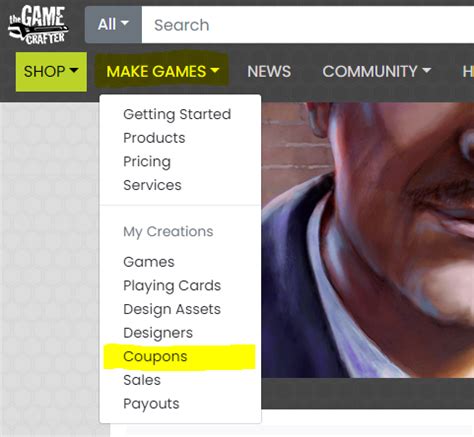
Task: Click the man's portrait banner image
Action: (368, 240)
